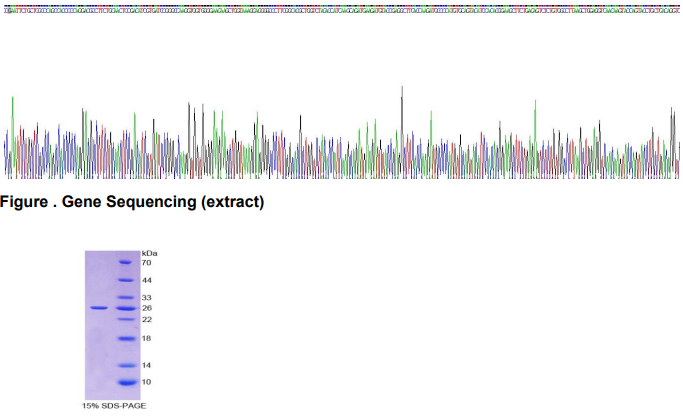
Task: Click the 10 kDa marker band
Action: coord(125,382)
